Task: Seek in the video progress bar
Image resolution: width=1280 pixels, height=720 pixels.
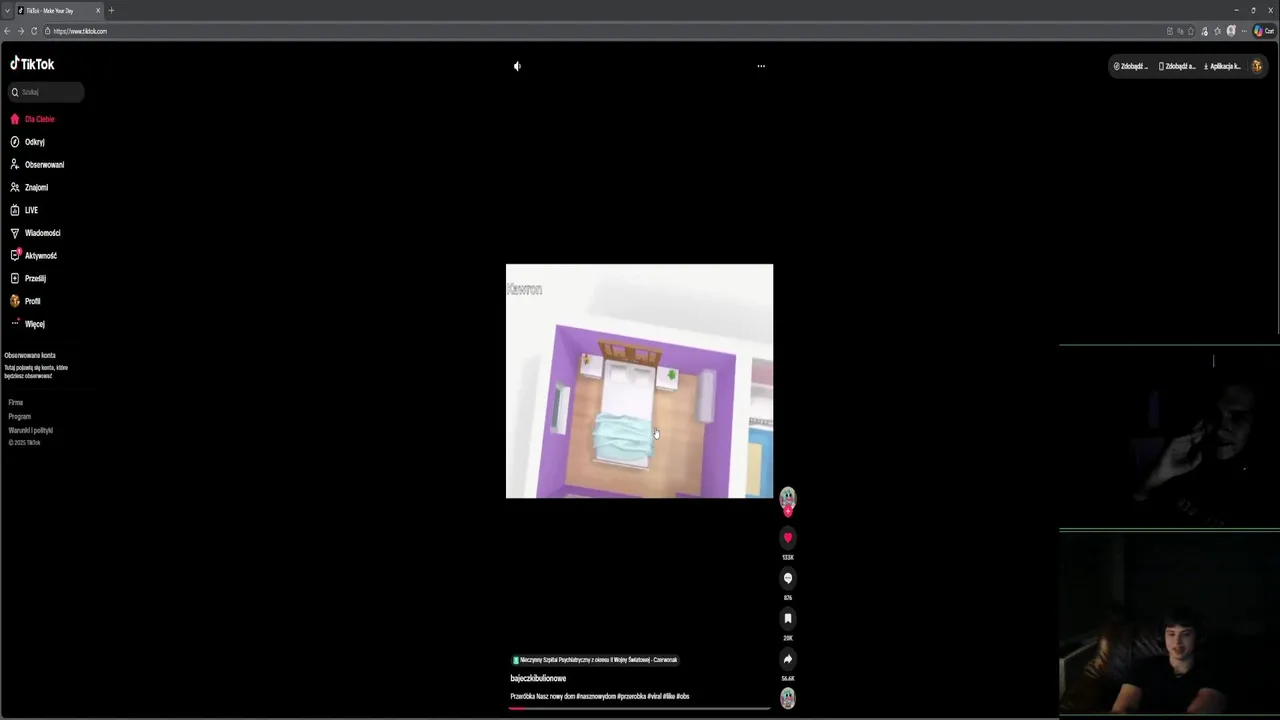Action: [639, 708]
